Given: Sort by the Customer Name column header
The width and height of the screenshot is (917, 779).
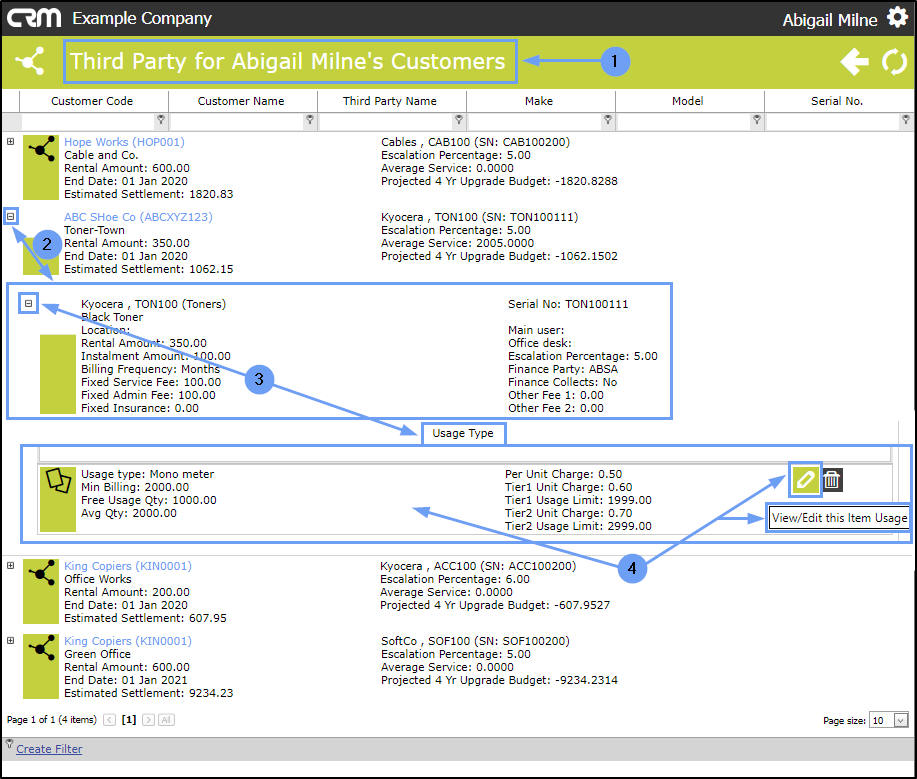Looking at the screenshot, I should (x=241, y=101).
